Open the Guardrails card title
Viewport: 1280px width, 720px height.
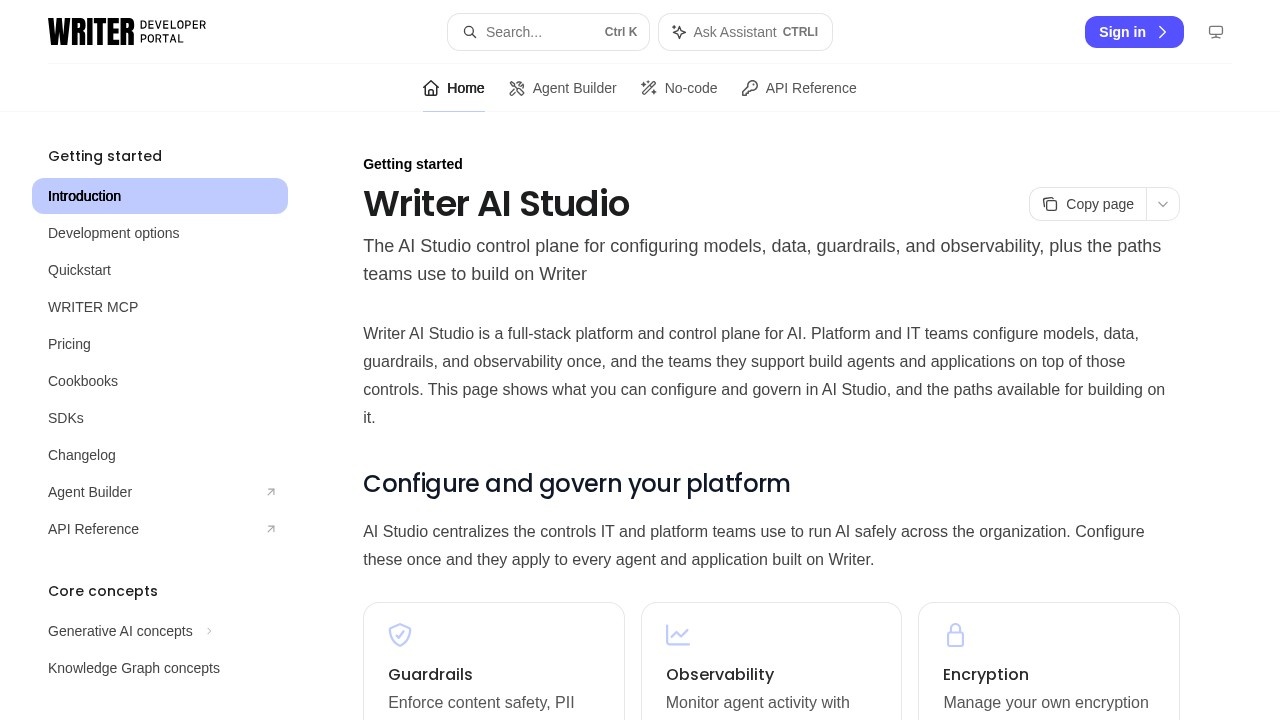click(430, 675)
